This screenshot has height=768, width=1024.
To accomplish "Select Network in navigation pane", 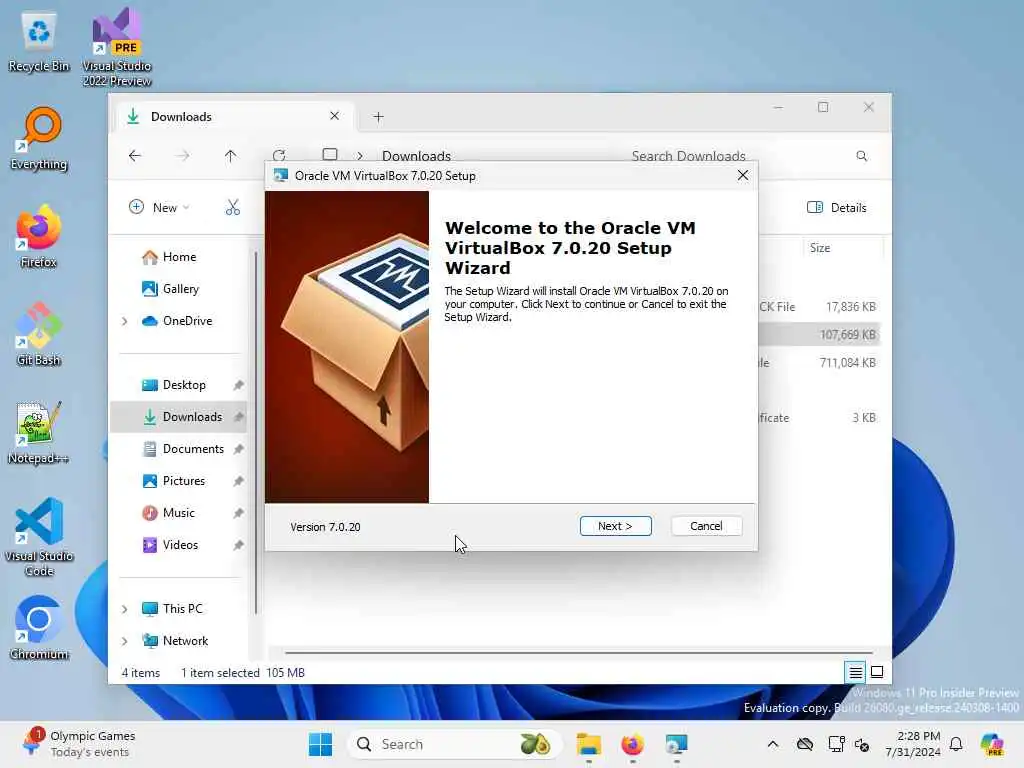I will point(176,641).
